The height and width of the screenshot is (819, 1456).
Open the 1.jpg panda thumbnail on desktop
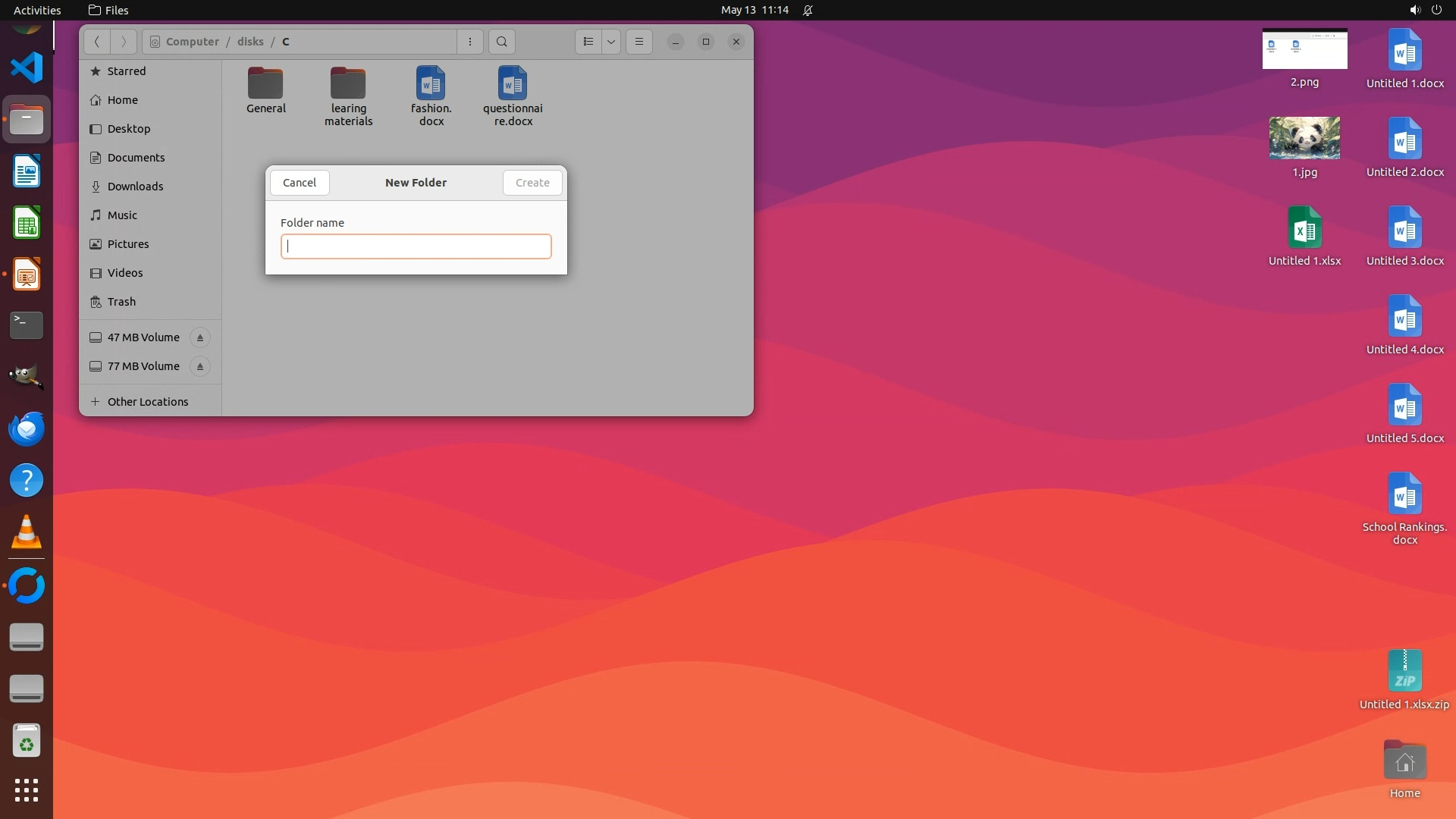pos(1304,138)
